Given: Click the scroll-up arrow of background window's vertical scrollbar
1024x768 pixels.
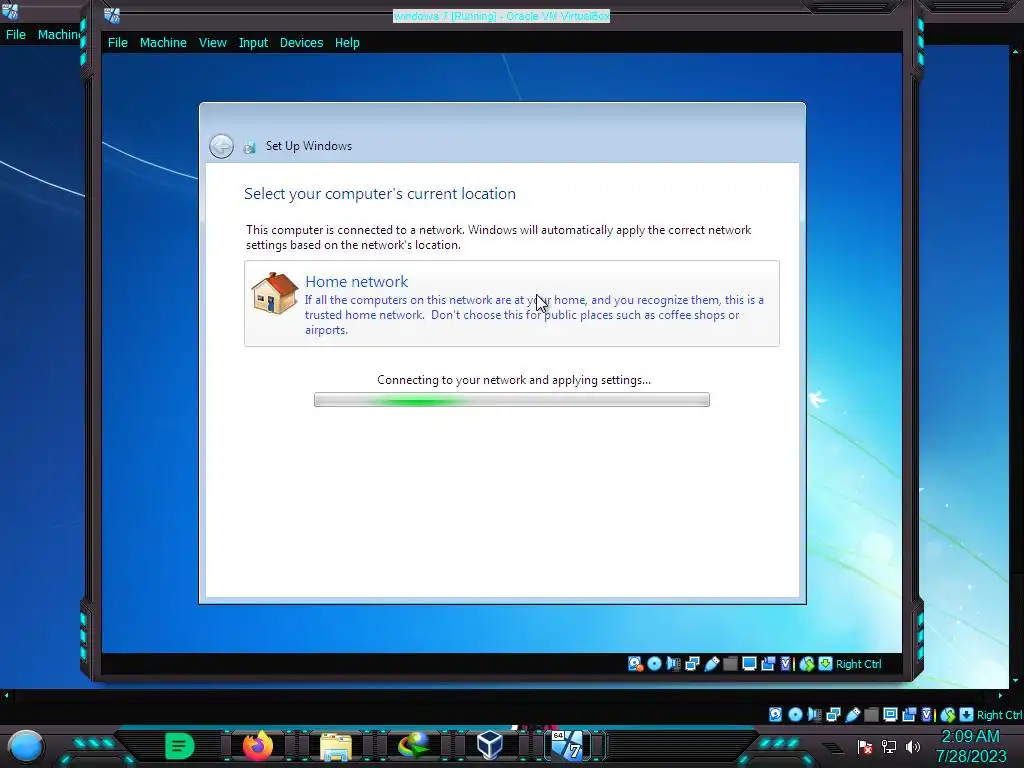Looking at the screenshot, I should [1016, 51].
